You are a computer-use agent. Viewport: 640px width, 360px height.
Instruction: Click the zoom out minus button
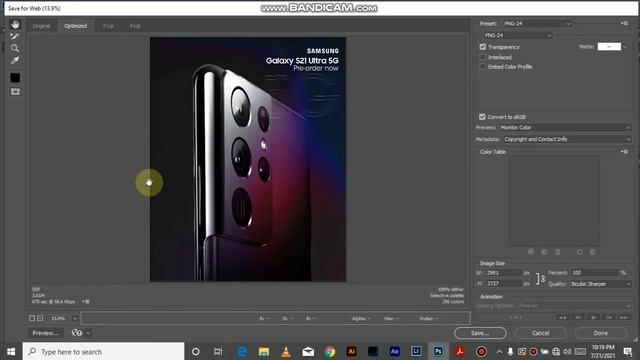click(x=32, y=318)
